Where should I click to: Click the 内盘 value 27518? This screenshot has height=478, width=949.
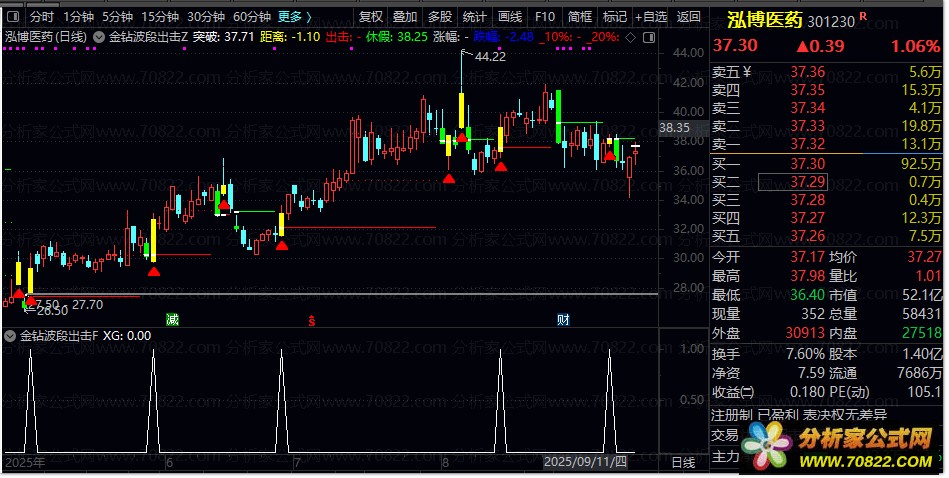[x=922, y=333]
